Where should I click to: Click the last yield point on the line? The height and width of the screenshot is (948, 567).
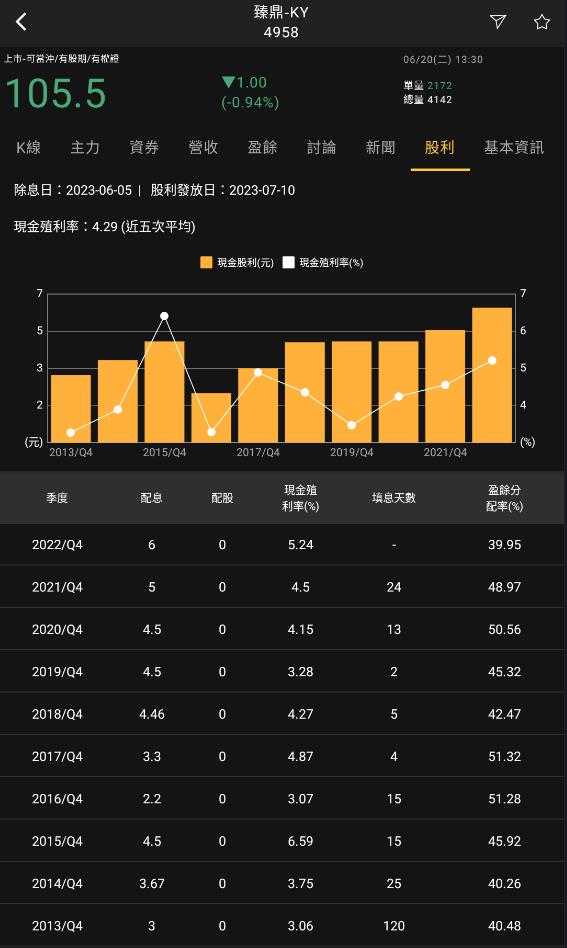(492, 360)
